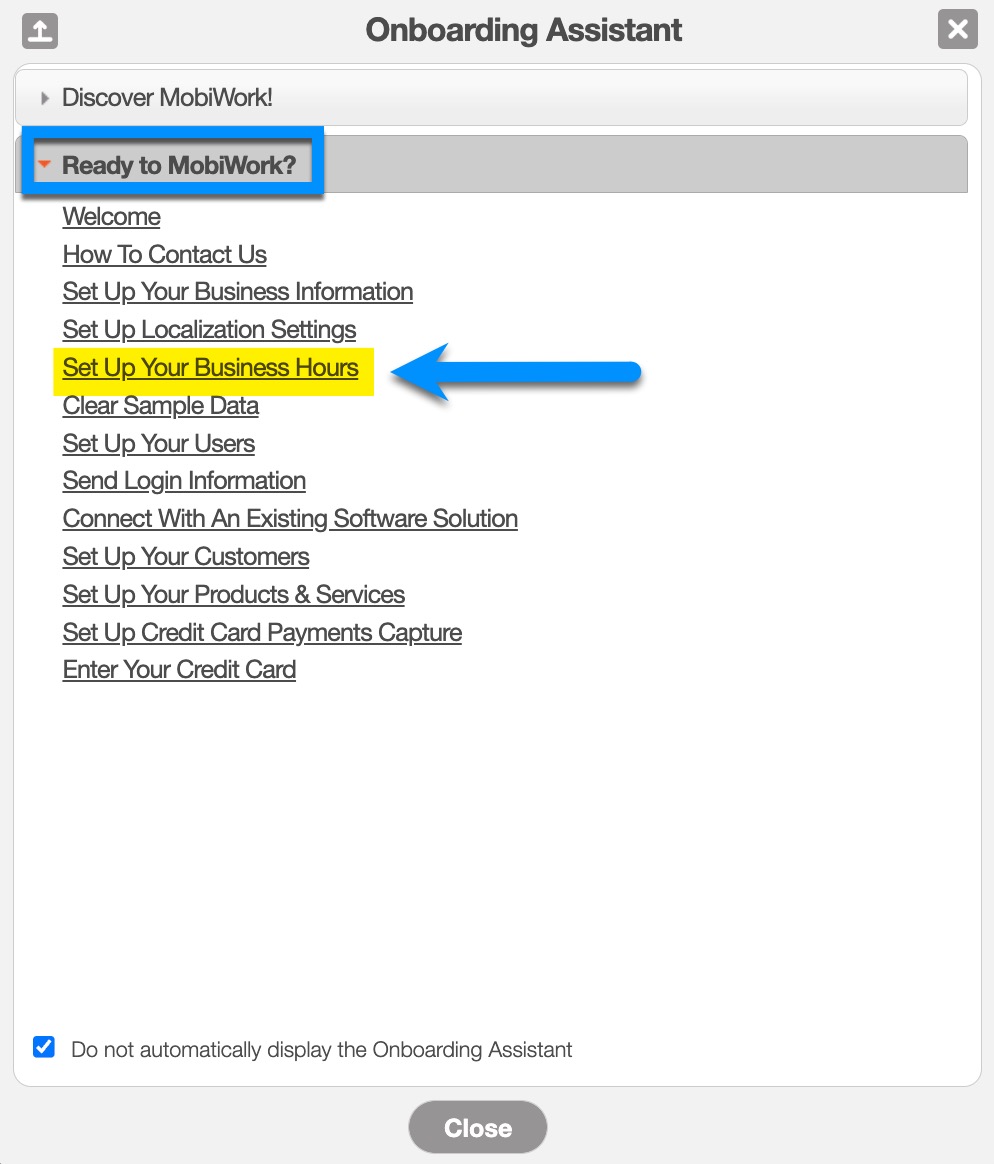Select Set Up Your Business Hours
This screenshot has height=1164, width=994.
210,368
